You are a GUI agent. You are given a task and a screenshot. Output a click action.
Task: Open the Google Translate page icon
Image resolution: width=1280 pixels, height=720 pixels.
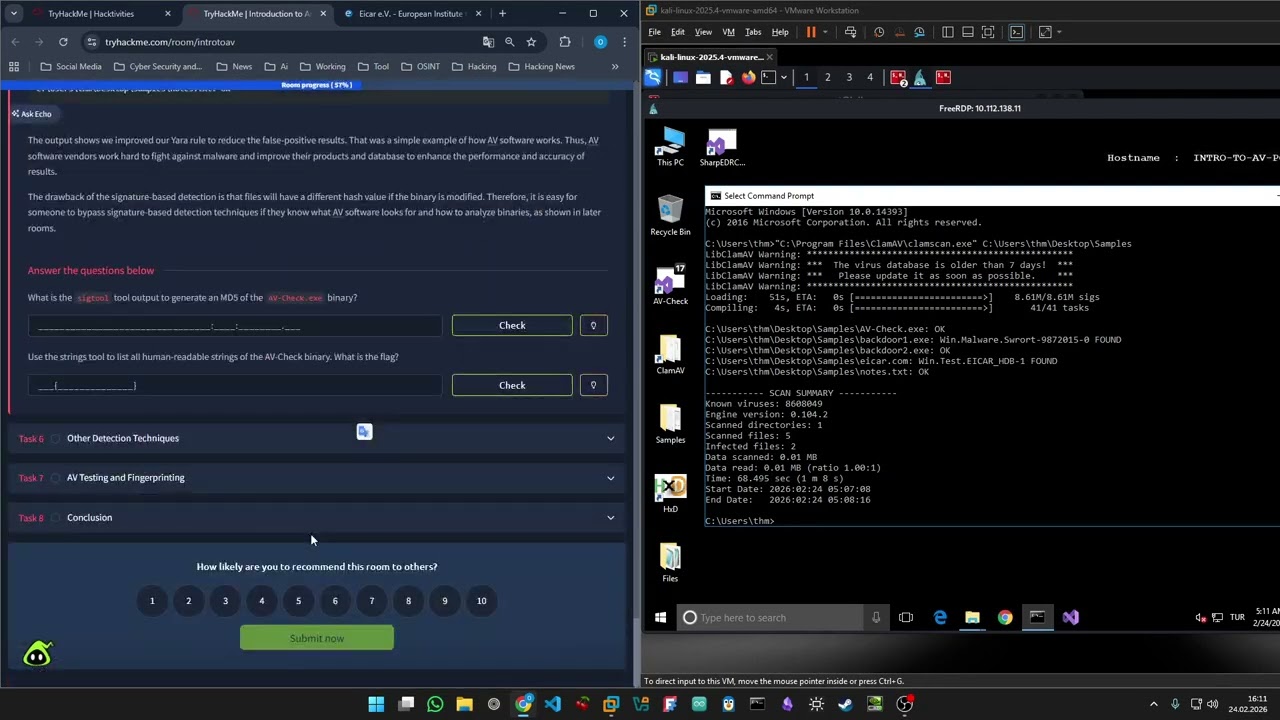(488, 42)
